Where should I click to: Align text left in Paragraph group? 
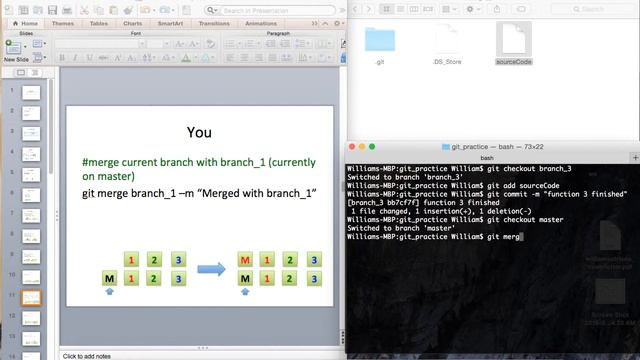230,58
